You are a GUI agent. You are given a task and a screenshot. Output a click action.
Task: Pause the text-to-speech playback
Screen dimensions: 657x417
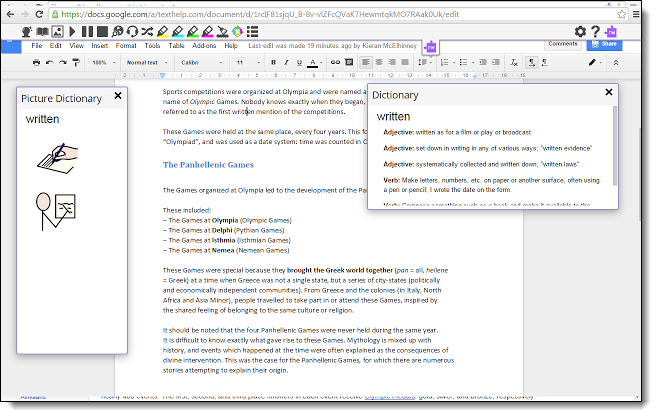coord(87,32)
